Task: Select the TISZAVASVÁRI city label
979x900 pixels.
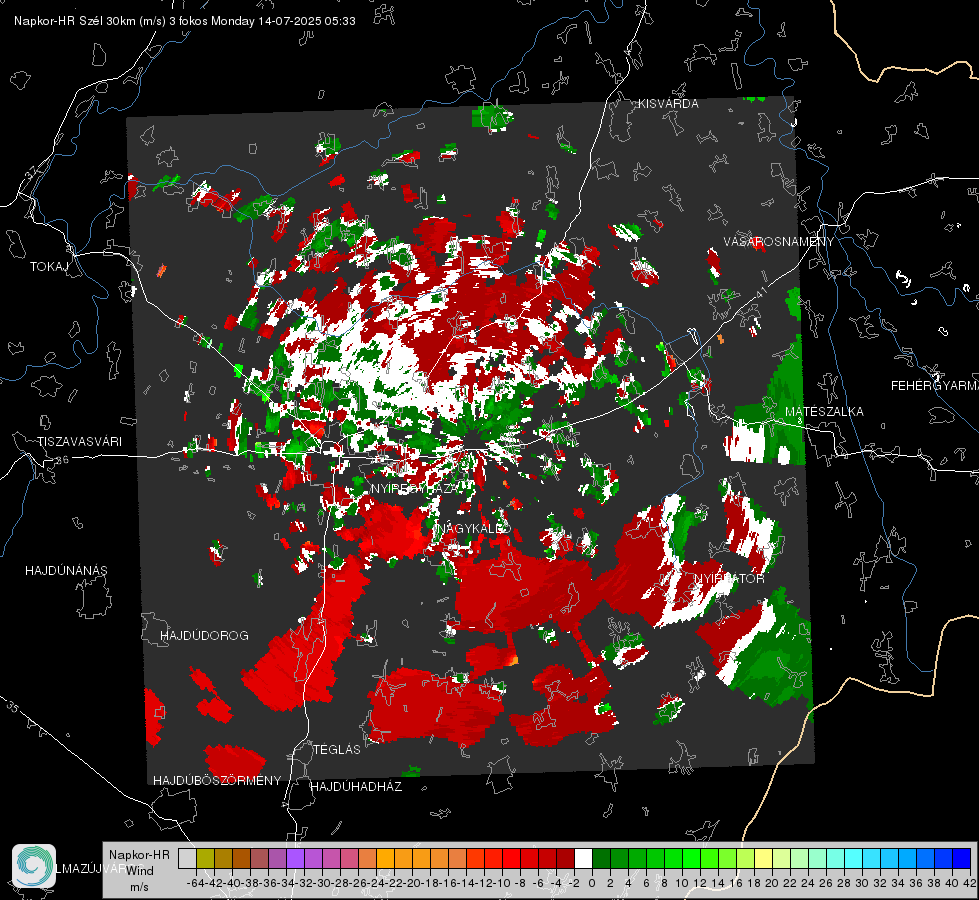Action: 79,442
